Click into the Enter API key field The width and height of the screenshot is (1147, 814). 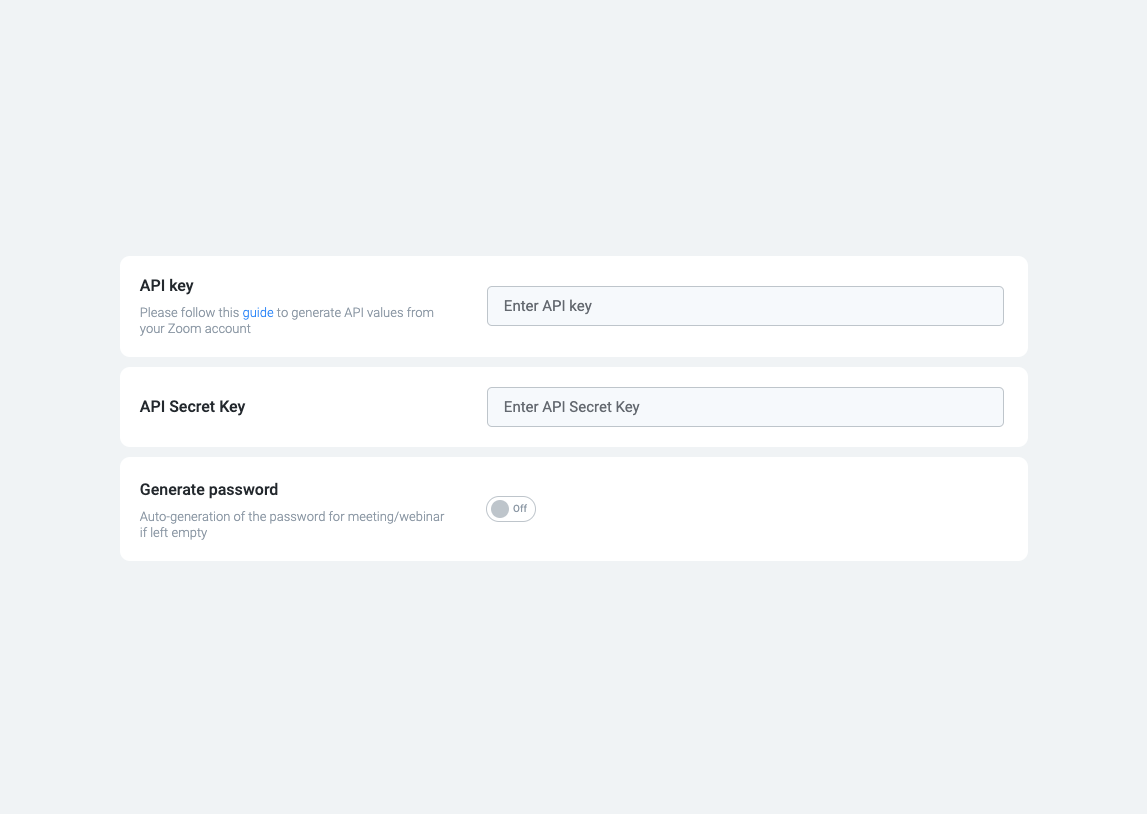pyautogui.click(x=744, y=306)
